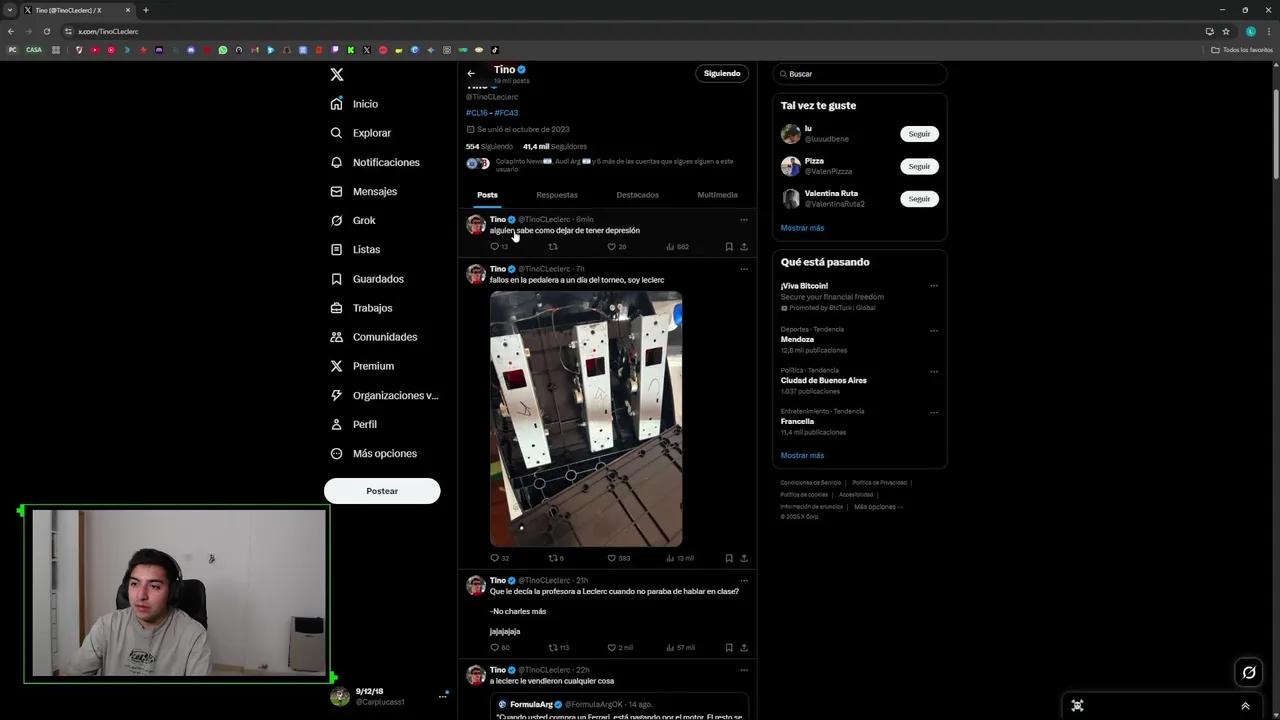
Task: Open Mensajes from sidebar
Action: pyautogui.click(x=363, y=191)
